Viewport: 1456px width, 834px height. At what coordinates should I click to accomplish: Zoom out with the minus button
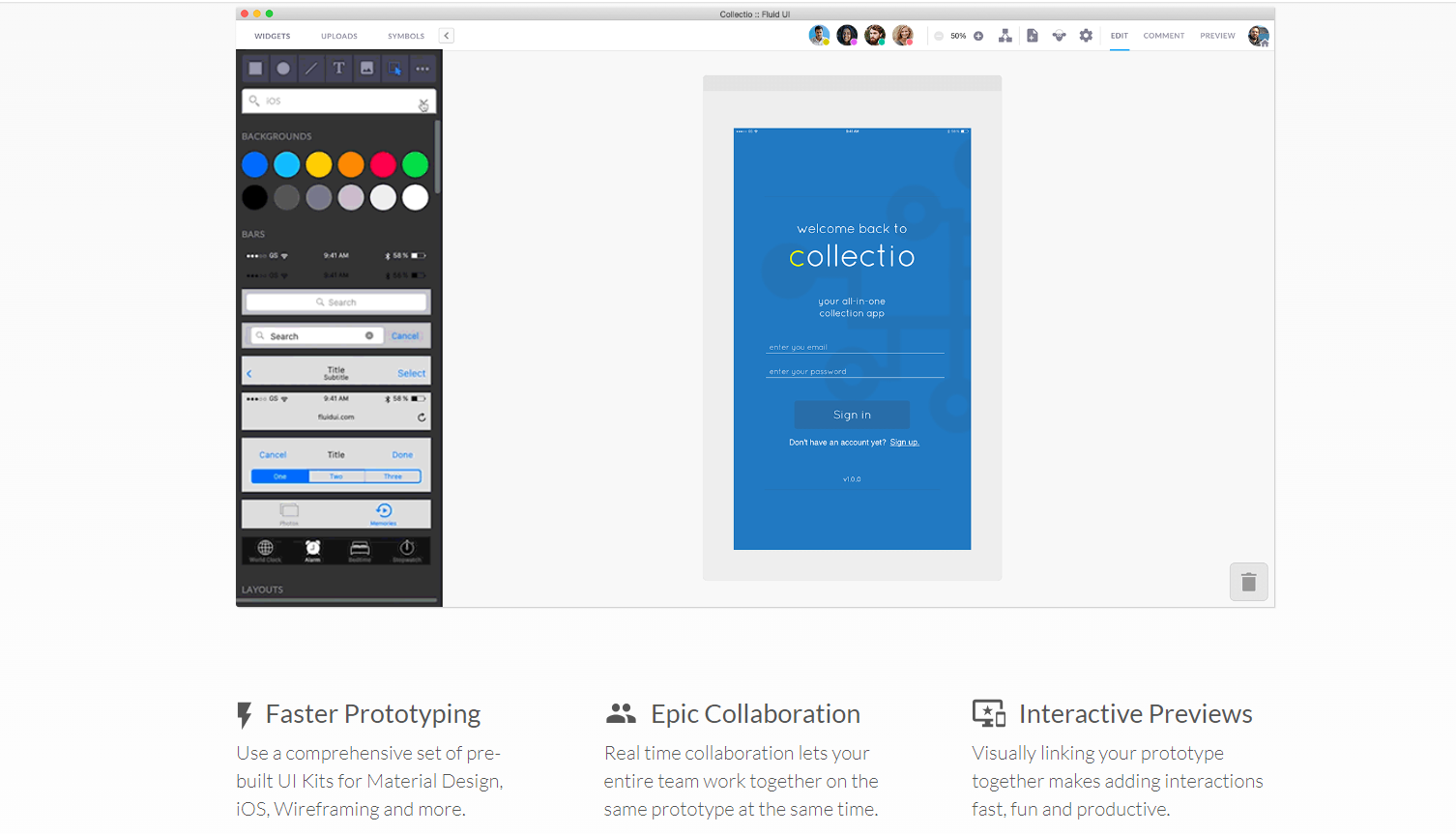(939, 36)
